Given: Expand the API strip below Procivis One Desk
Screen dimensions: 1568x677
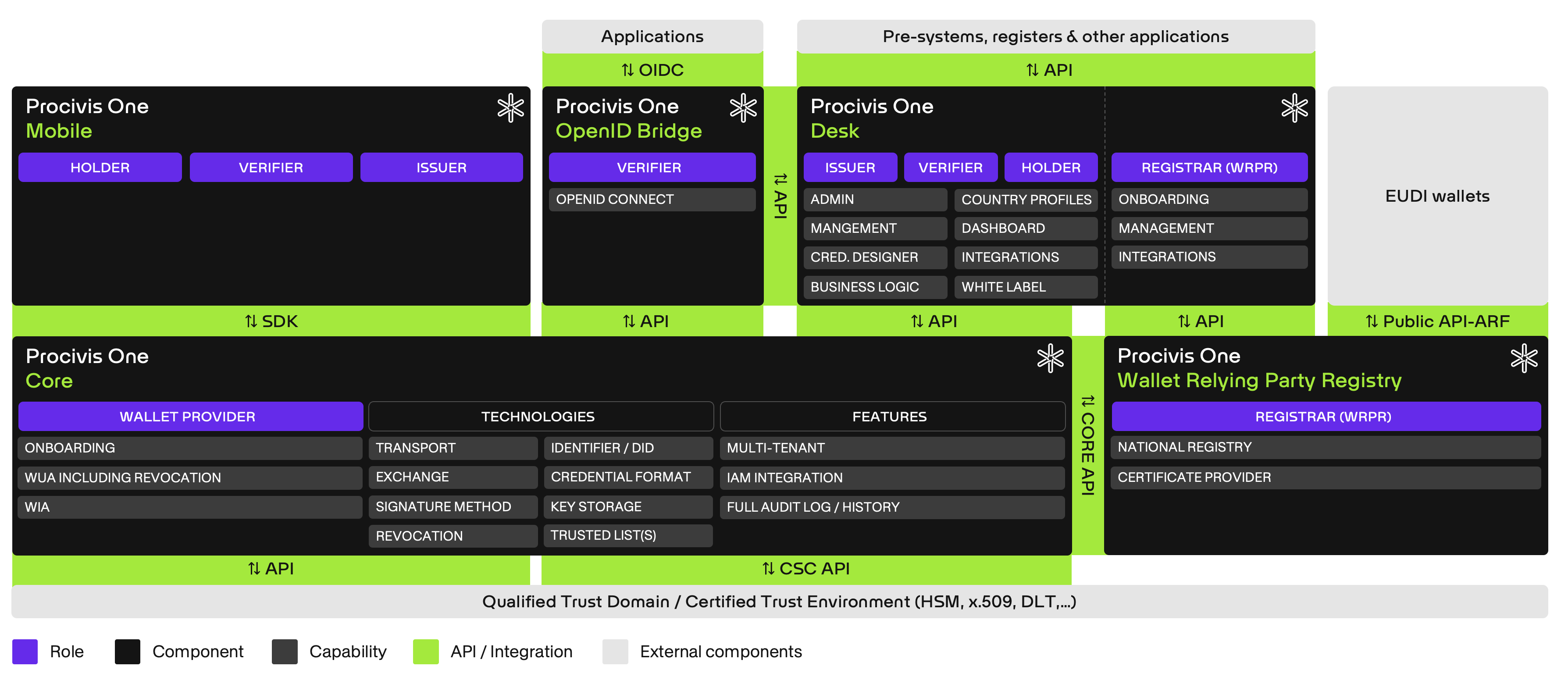Looking at the screenshot, I should pos(934,321).
